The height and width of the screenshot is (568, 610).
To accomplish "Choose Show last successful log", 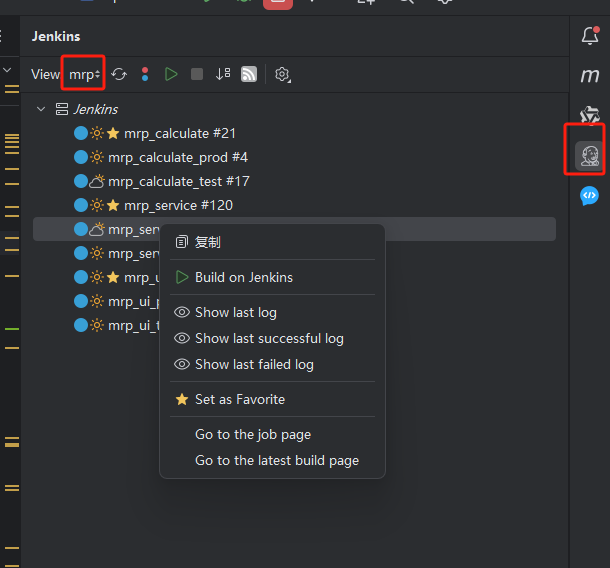I will (x=269, y=338).
